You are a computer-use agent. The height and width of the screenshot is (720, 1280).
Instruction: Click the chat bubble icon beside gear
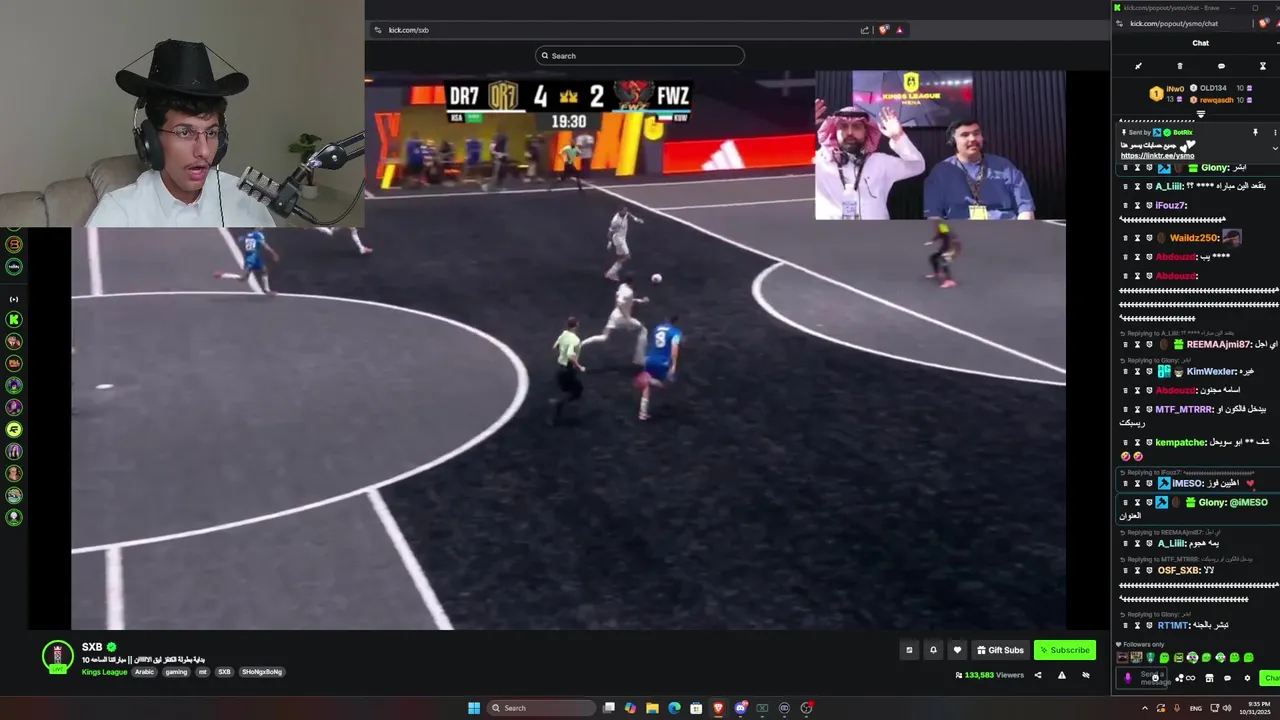(1228, 678)
